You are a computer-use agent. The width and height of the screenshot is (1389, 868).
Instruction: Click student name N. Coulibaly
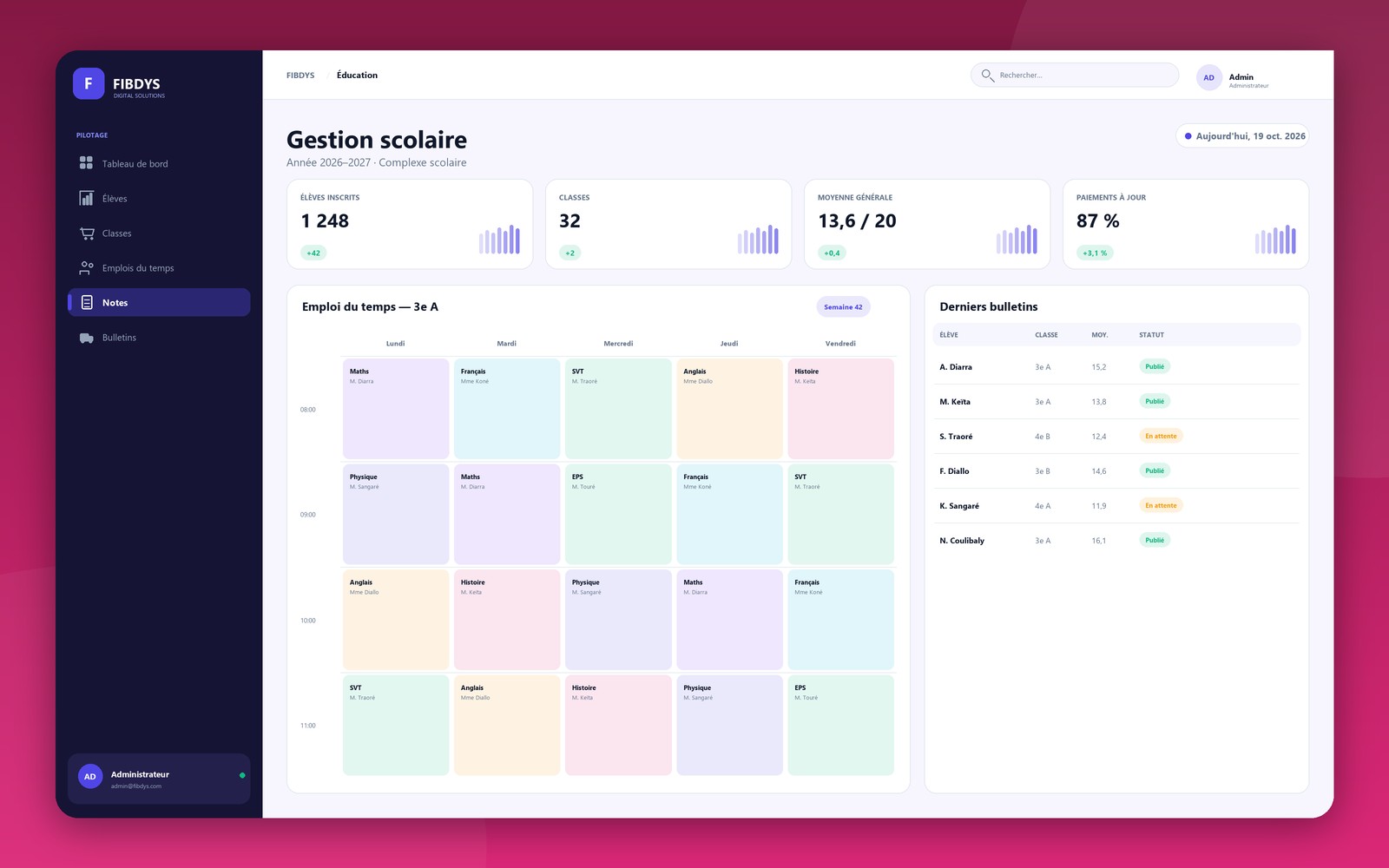point(962,541)
